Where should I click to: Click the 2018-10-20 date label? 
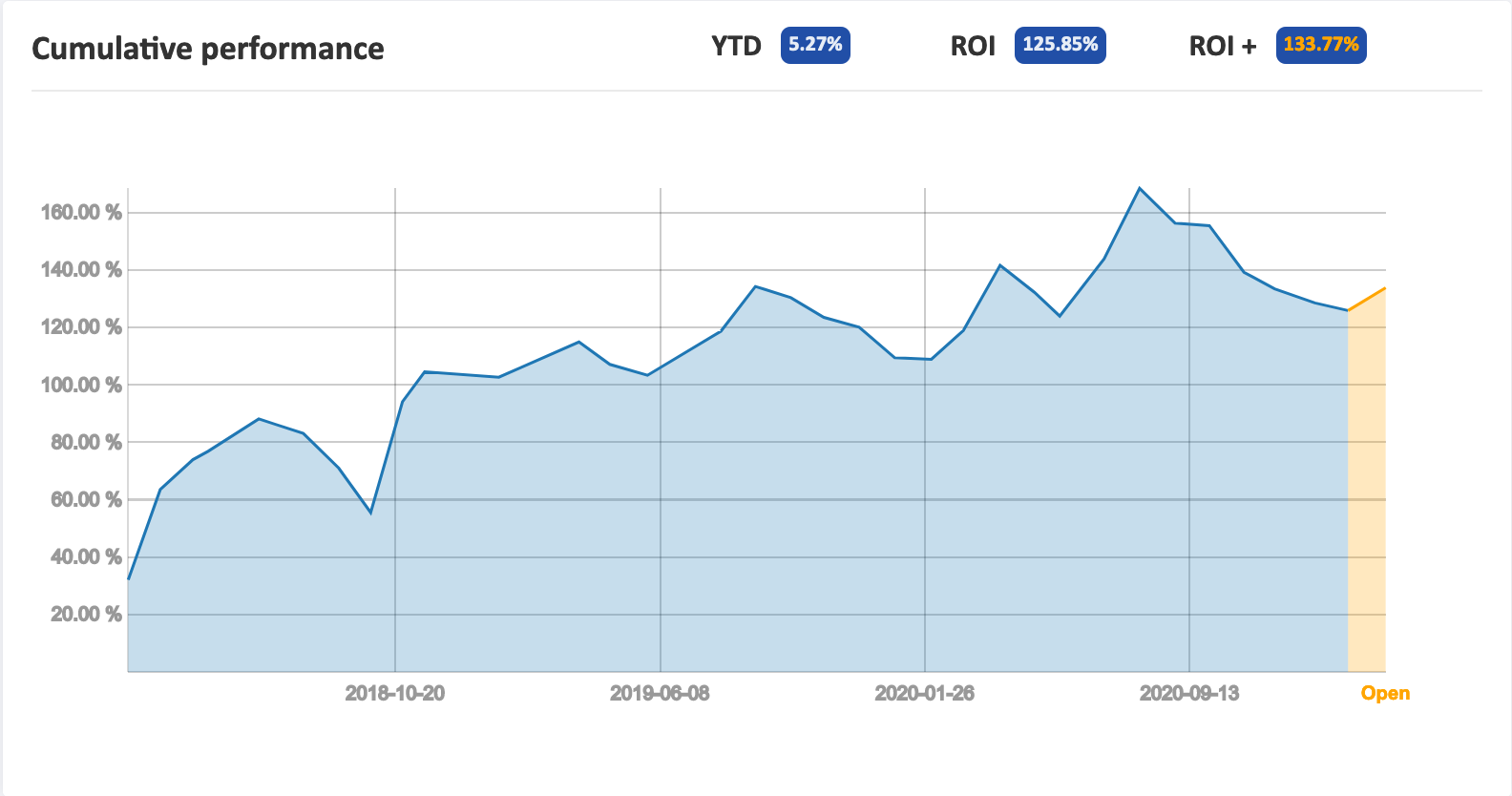(395, 693)
